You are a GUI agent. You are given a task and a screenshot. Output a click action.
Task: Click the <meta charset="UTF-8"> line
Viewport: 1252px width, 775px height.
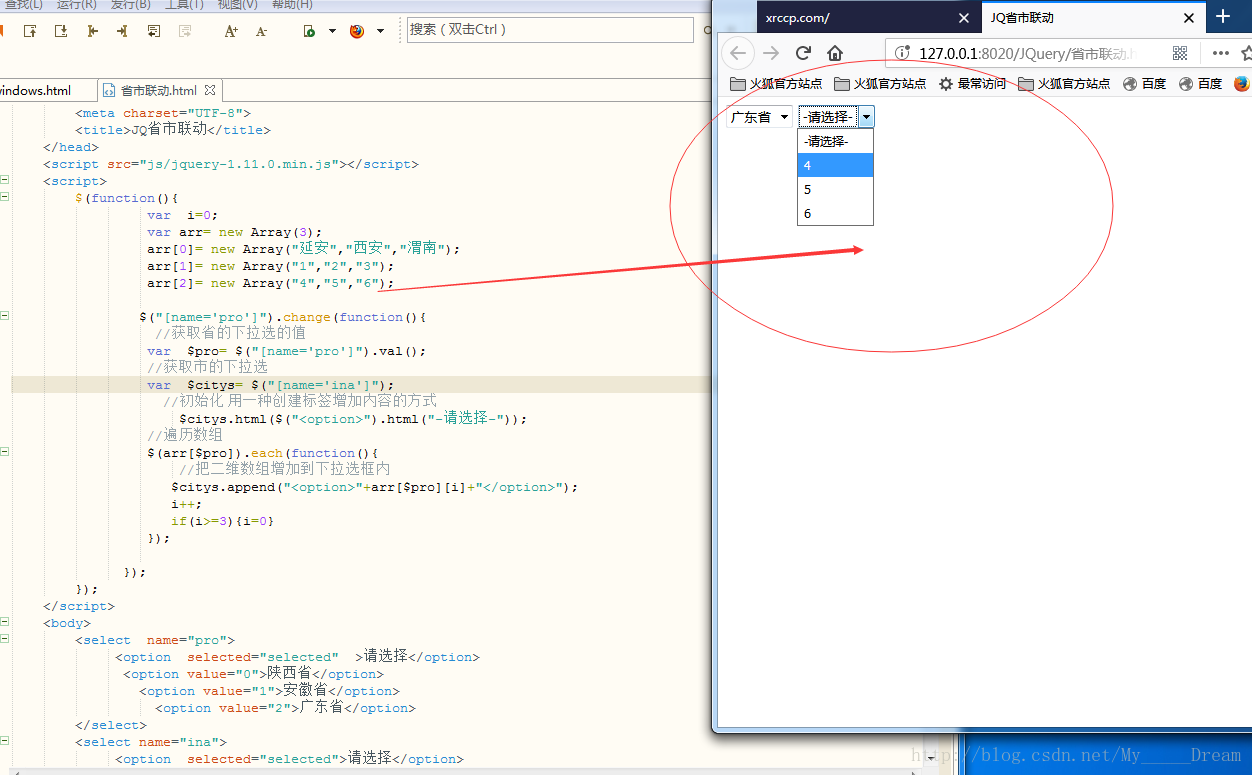click(163, 113)
